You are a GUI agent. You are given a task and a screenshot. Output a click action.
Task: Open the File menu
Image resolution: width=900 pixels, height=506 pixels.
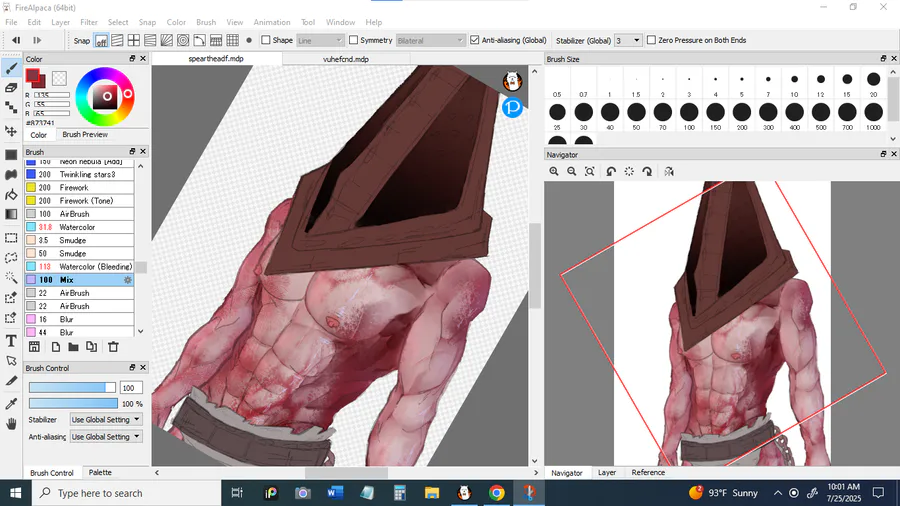(x=11, y=22)
